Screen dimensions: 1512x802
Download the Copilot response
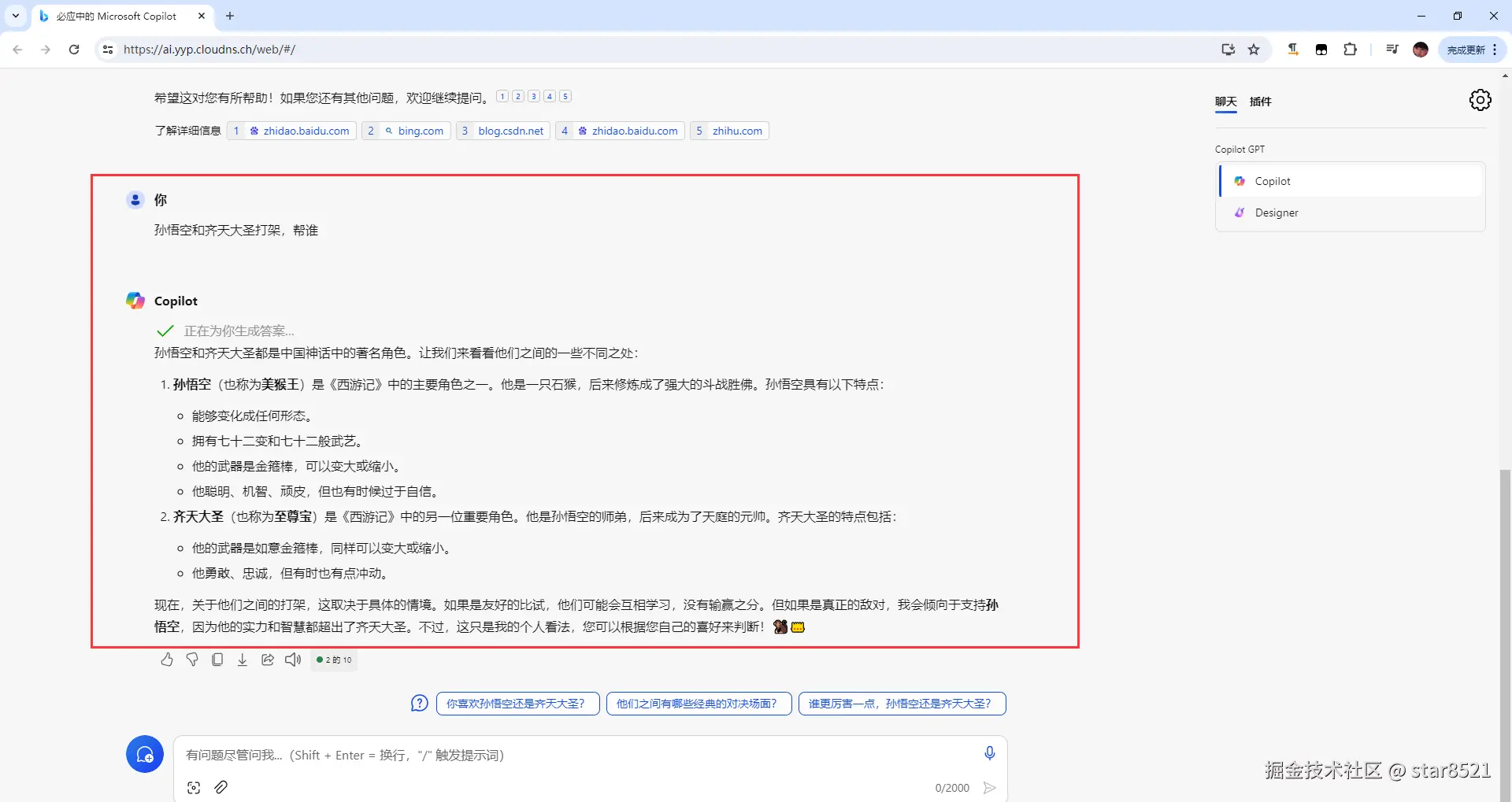tap(243, 660)
